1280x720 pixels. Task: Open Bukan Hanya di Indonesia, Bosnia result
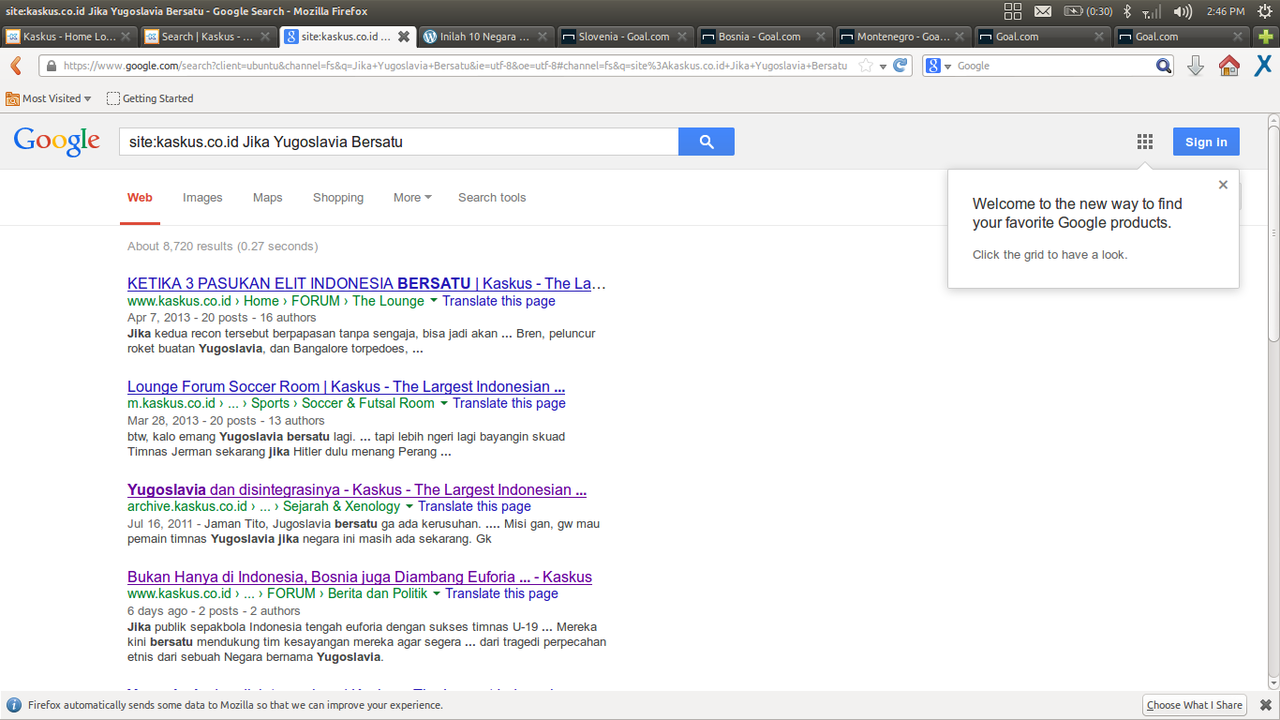tap(360, 577)
